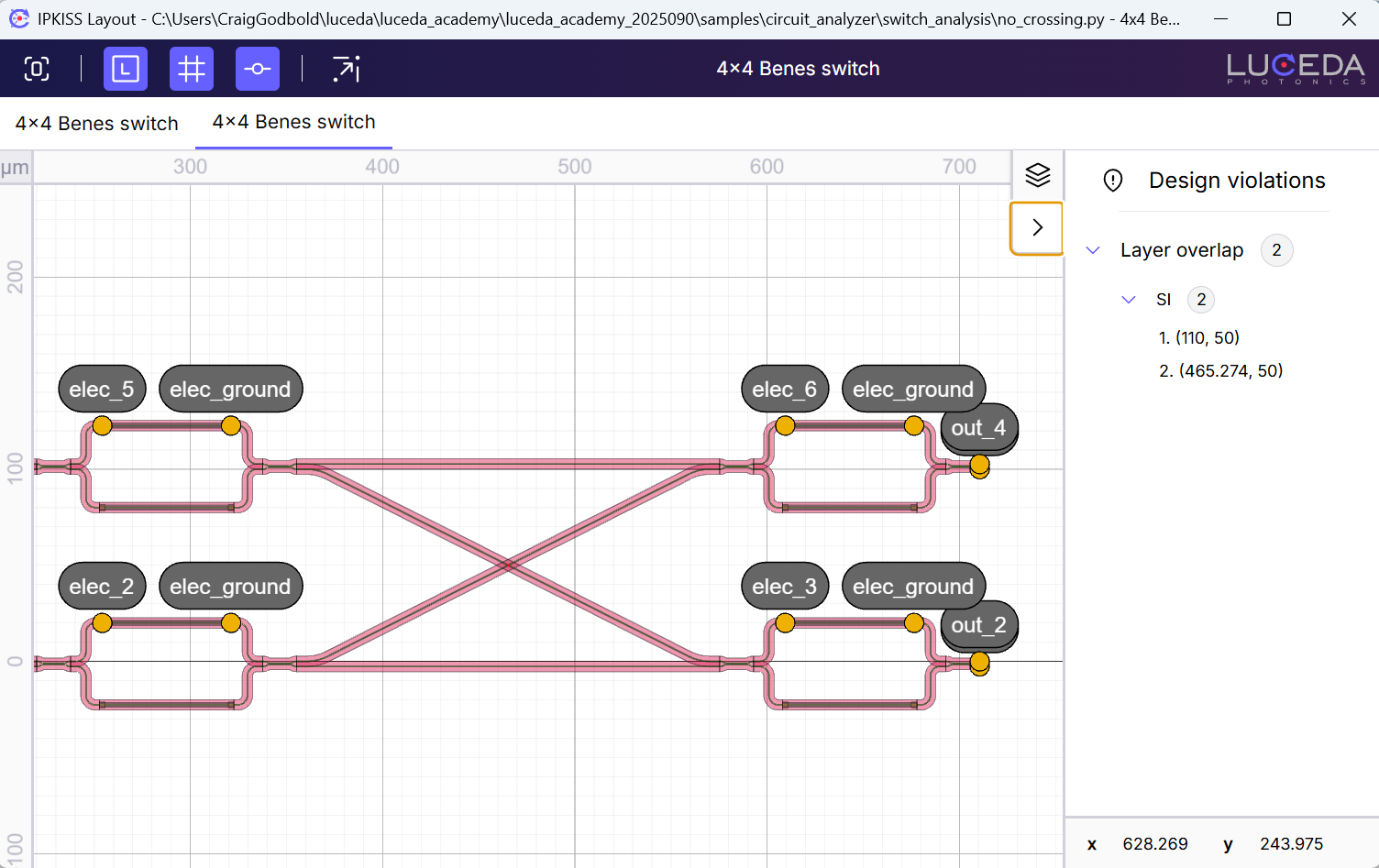Click the Luceda Photonics logo

coord(1296,69)
